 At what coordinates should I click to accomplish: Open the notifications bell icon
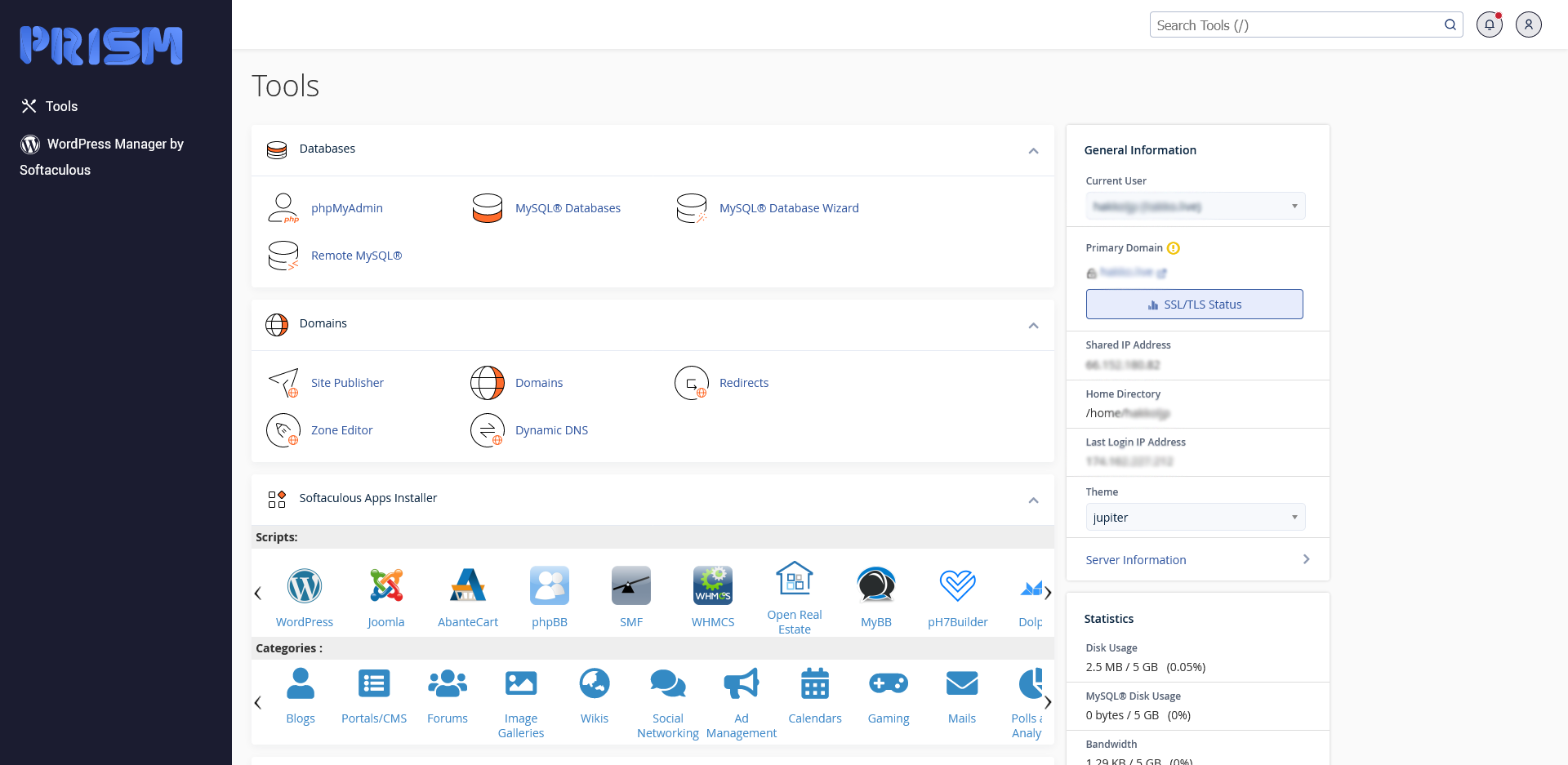1489,24
